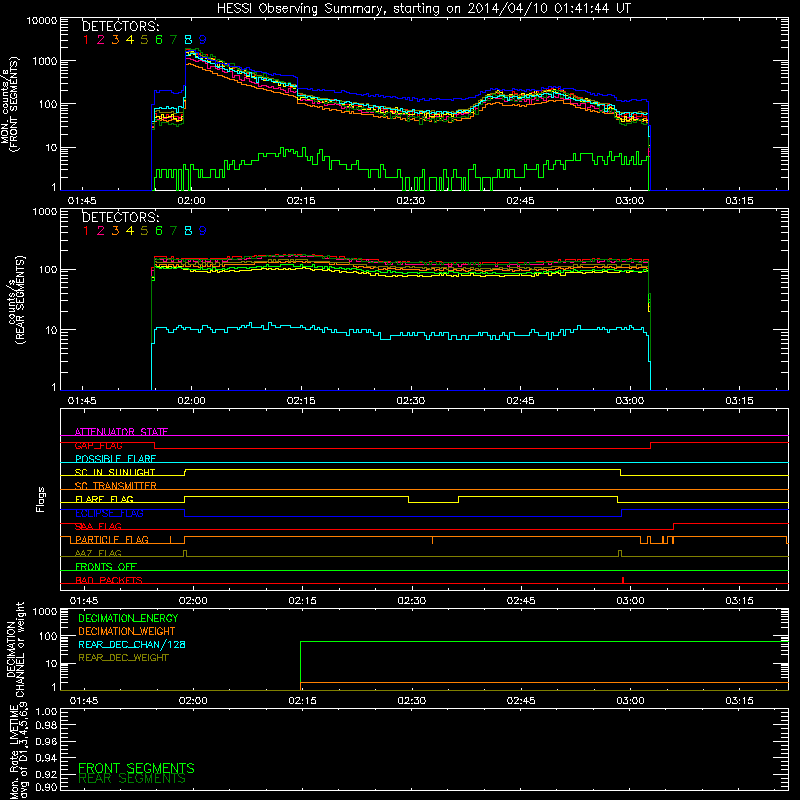Image resolution: width=800 pixels, height=800 pixels.
Task: Select the SC_IN_SUNLIGHT flag label
Action: [x=115, y=472]
